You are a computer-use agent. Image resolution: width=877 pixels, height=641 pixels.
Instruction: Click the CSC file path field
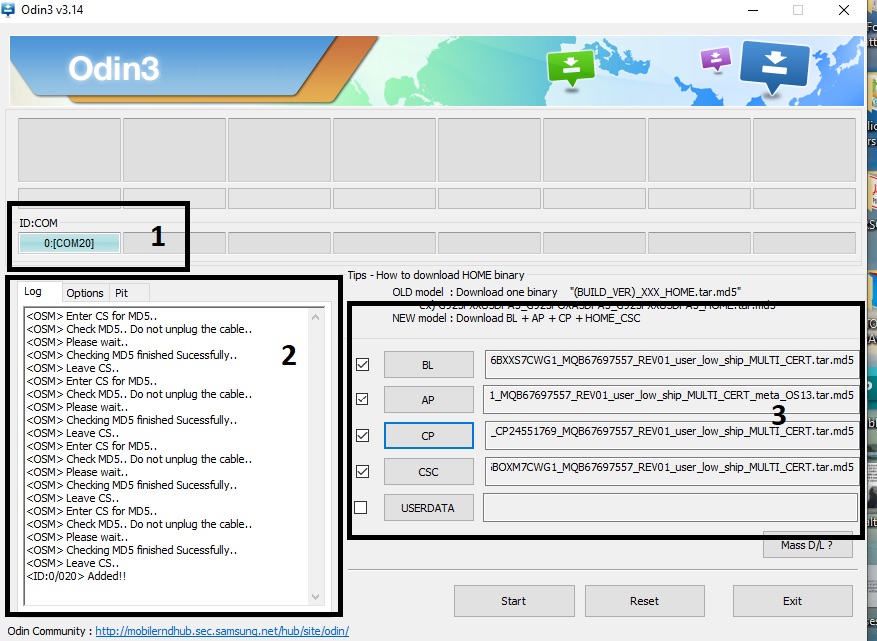pos(672,470)
